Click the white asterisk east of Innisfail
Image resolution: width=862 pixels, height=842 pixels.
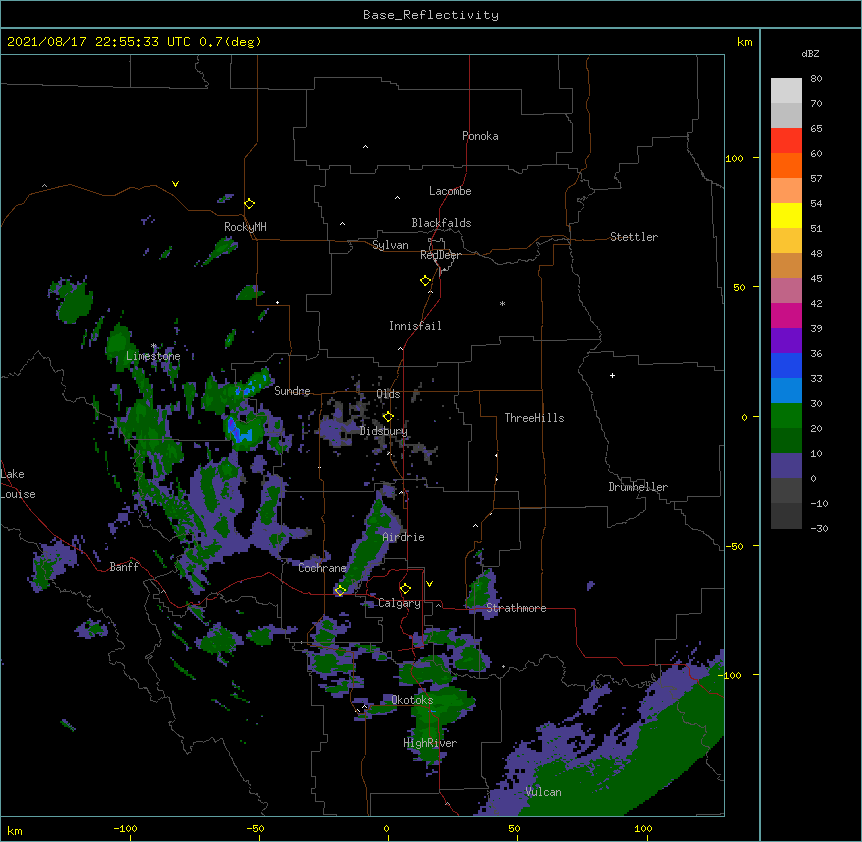(502, 303)
